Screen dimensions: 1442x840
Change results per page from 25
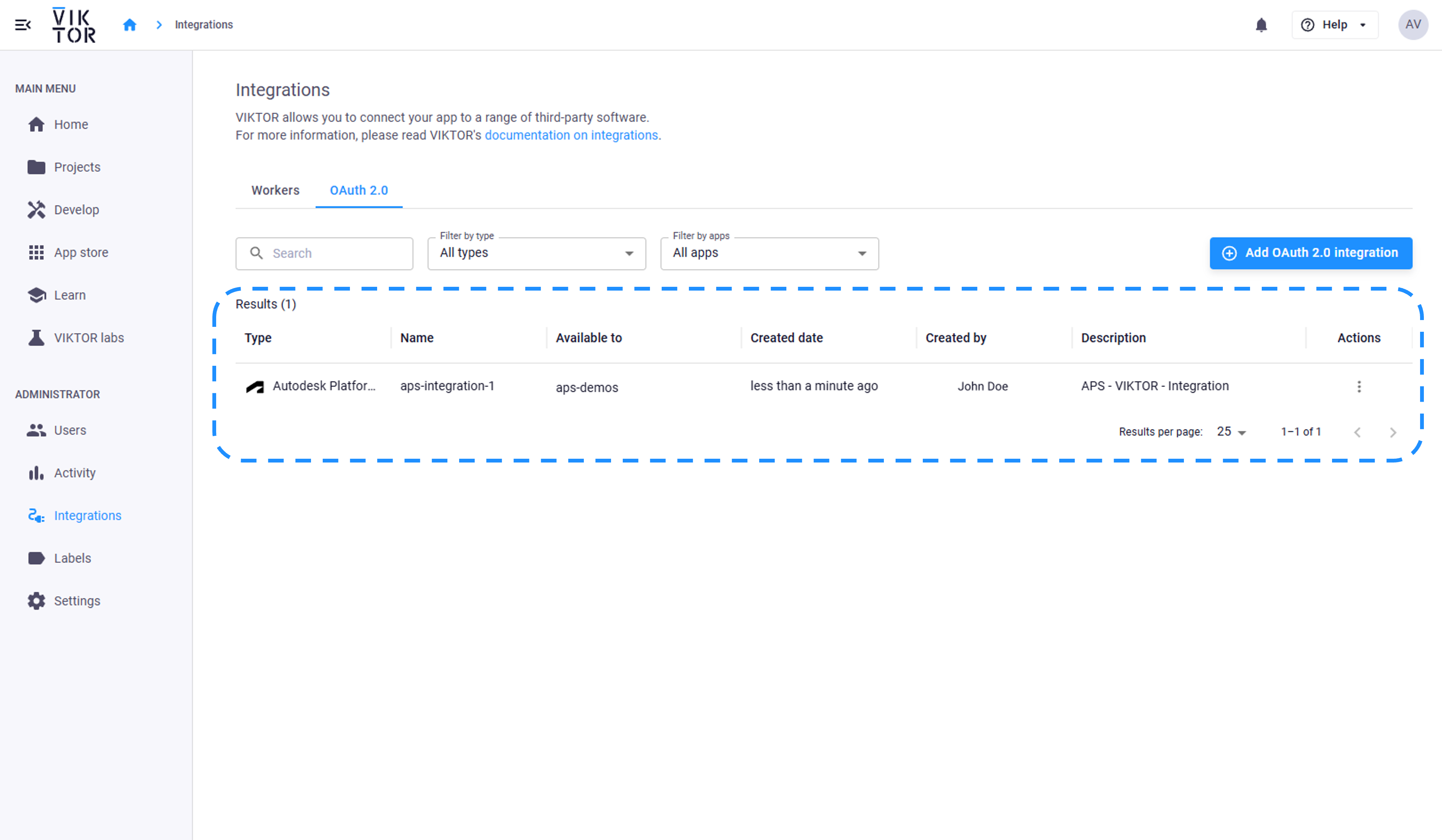[1232, 432]
